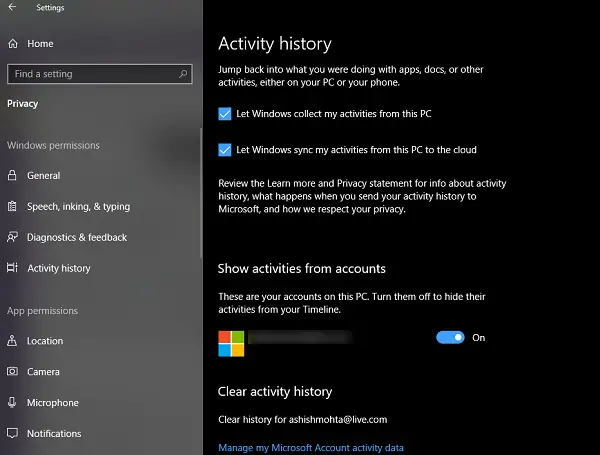Click the search magnifier icon

pos(183,73)
